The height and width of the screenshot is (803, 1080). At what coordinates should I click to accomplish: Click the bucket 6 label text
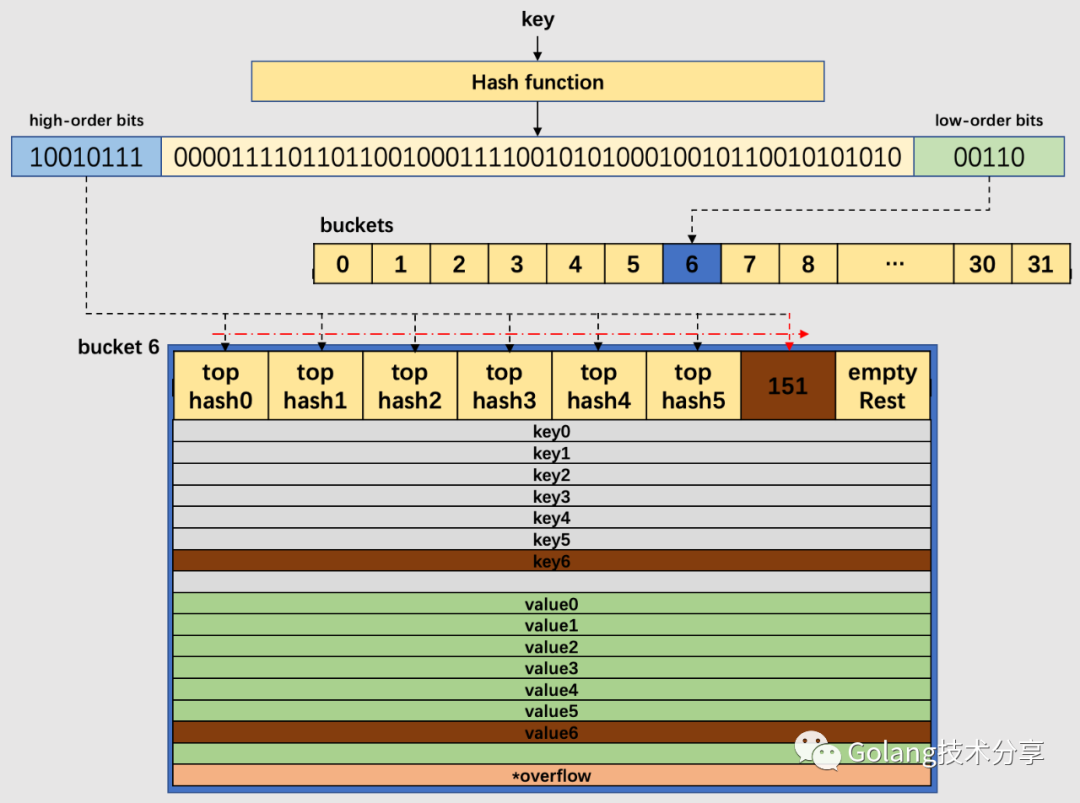pyautogui.click(x=120, y=347)
